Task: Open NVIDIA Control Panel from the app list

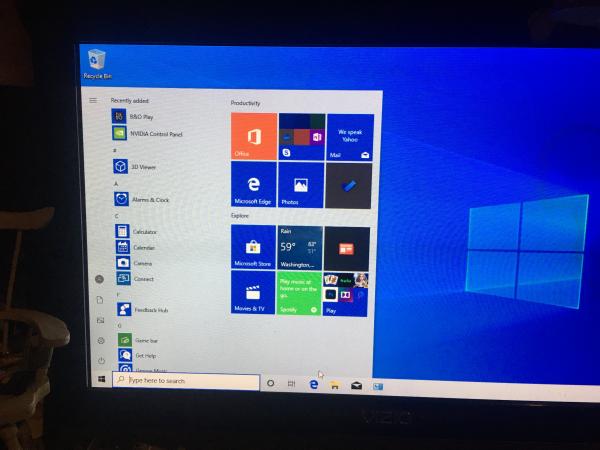Action: [147, 134]
